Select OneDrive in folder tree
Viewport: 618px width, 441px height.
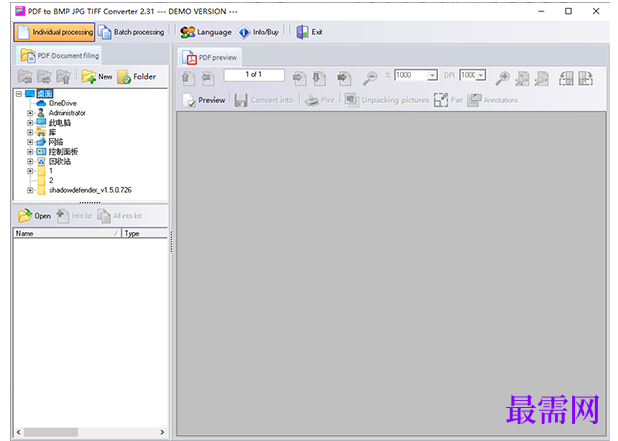click(x=63, y=103)
